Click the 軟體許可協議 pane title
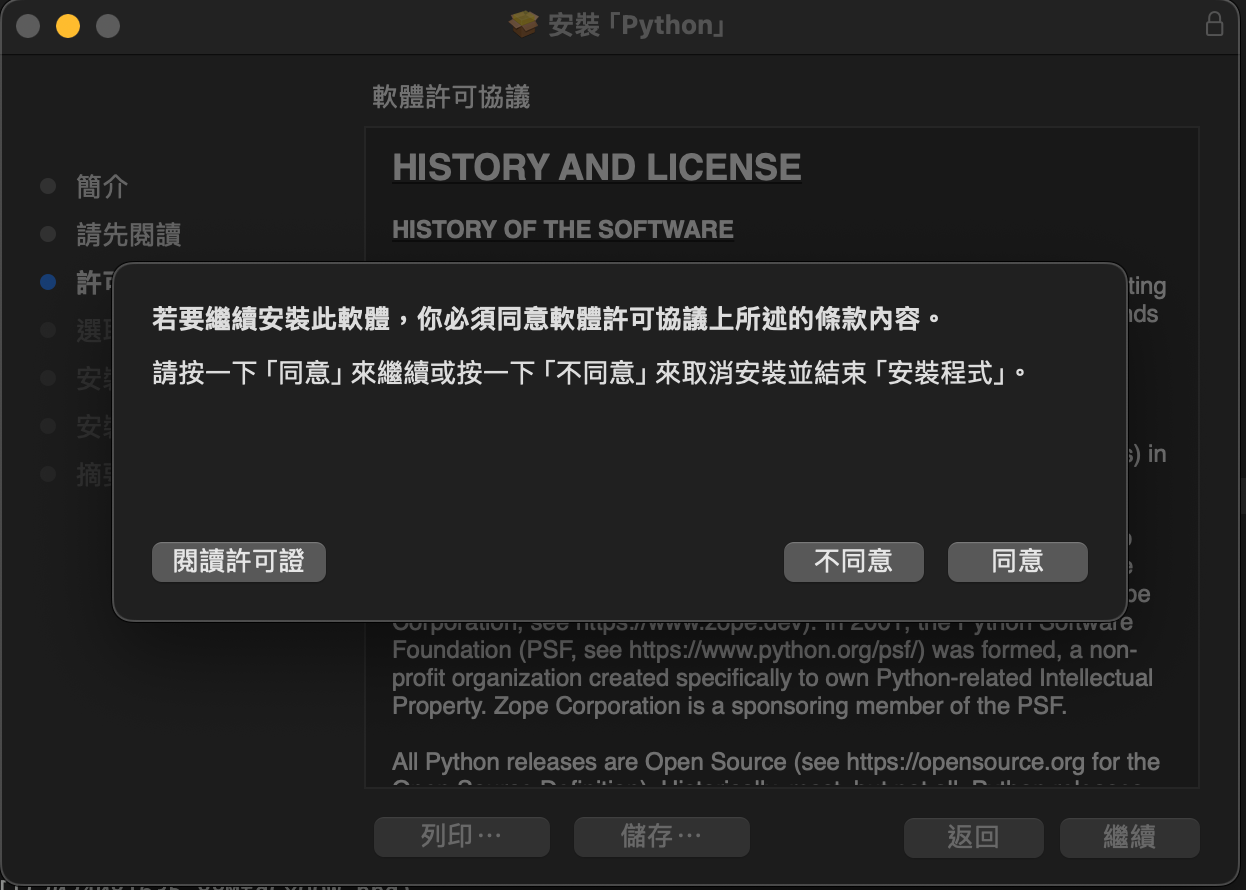 click(451, 97)
